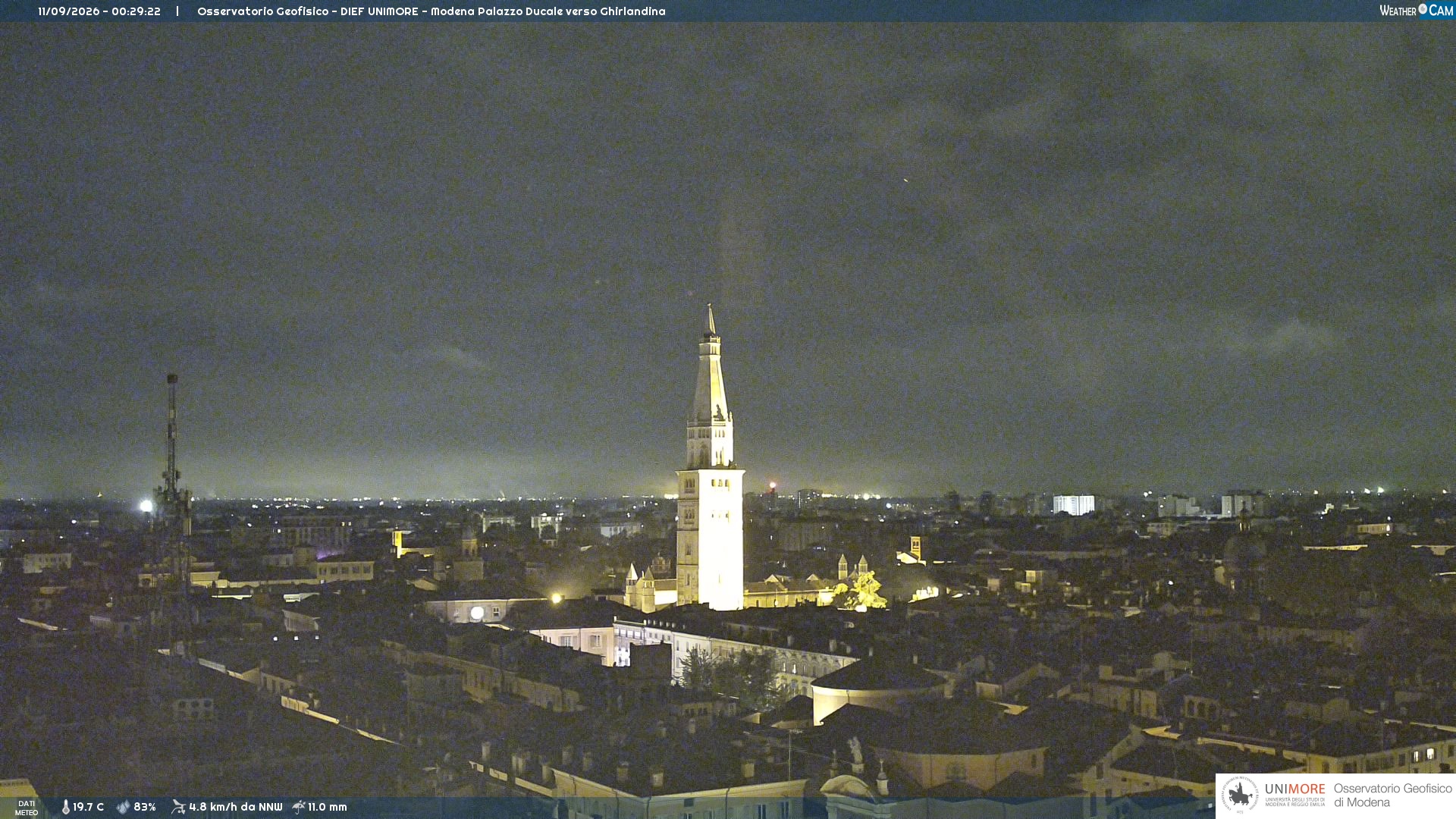
Task: Click the rainfall umbrella icon
Action: coord(299,807)
